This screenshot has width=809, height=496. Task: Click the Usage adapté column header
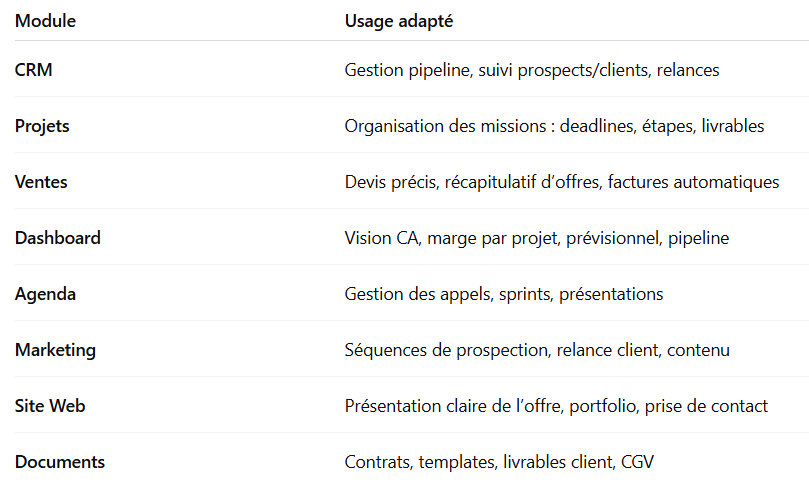tap(401, 21)
